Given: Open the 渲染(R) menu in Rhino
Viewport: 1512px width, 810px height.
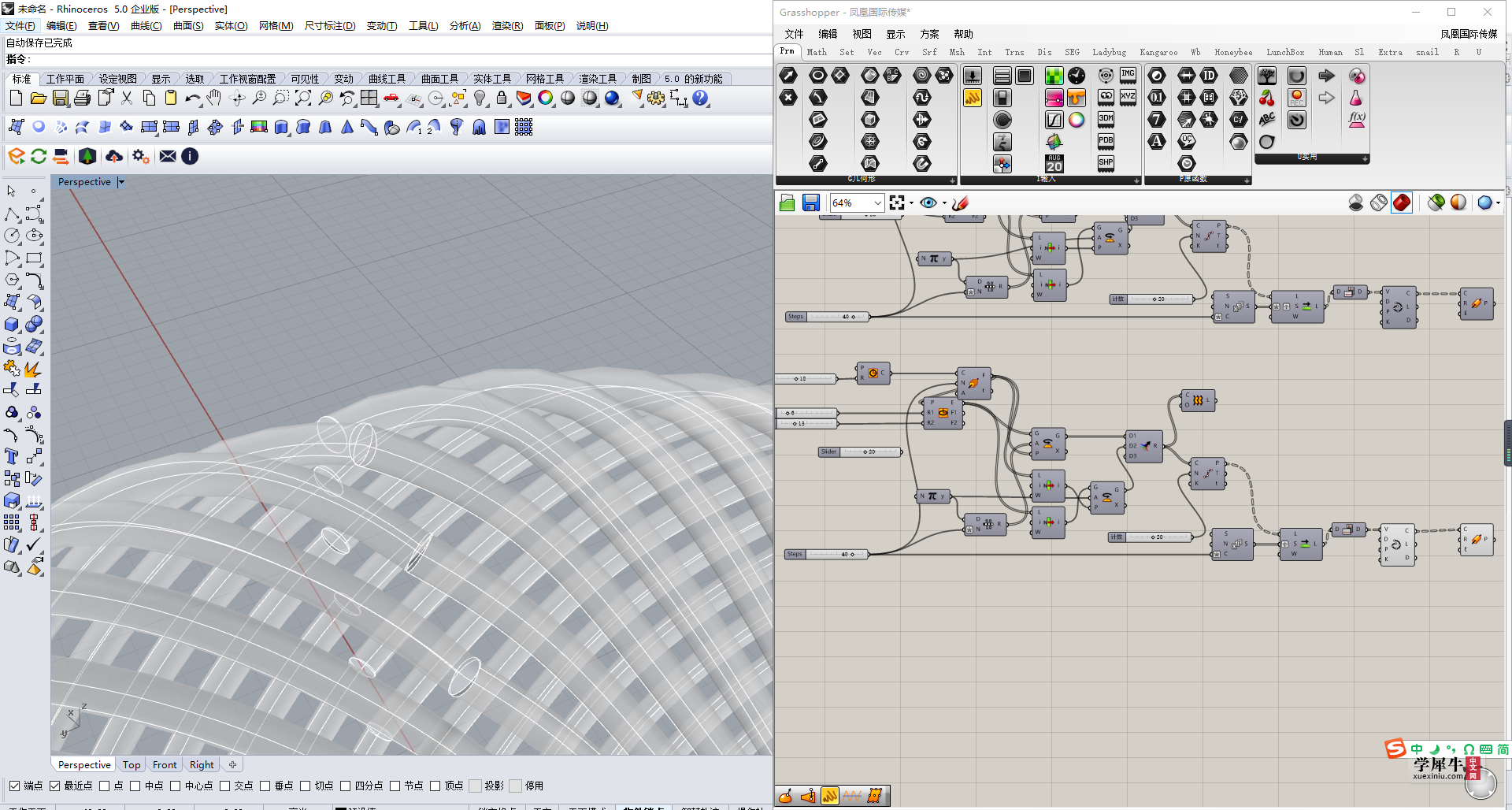Looking at the screenshot, I should [x=507, y=26].
